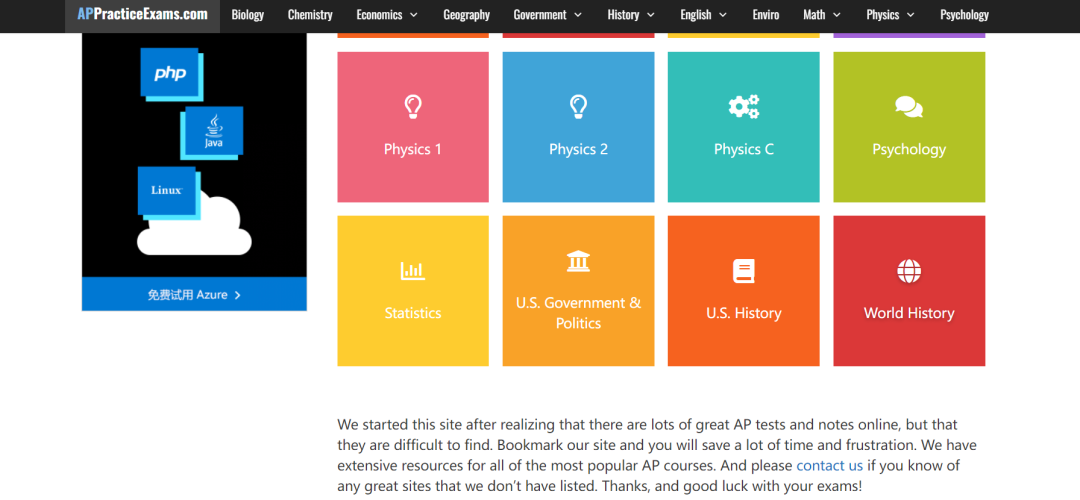Screen dimensions: 1080x500
Task: Click the "contact us" link
Action: point(829,466)
